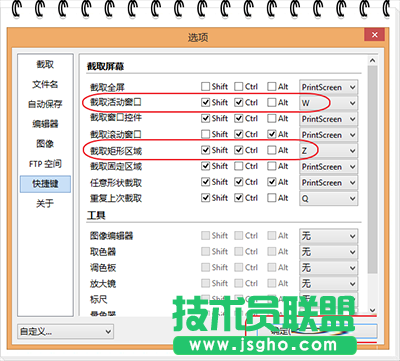Check Ctrl for 截取固定区域
The height and width of the screenshot is (361, 400).
point(239,166)
